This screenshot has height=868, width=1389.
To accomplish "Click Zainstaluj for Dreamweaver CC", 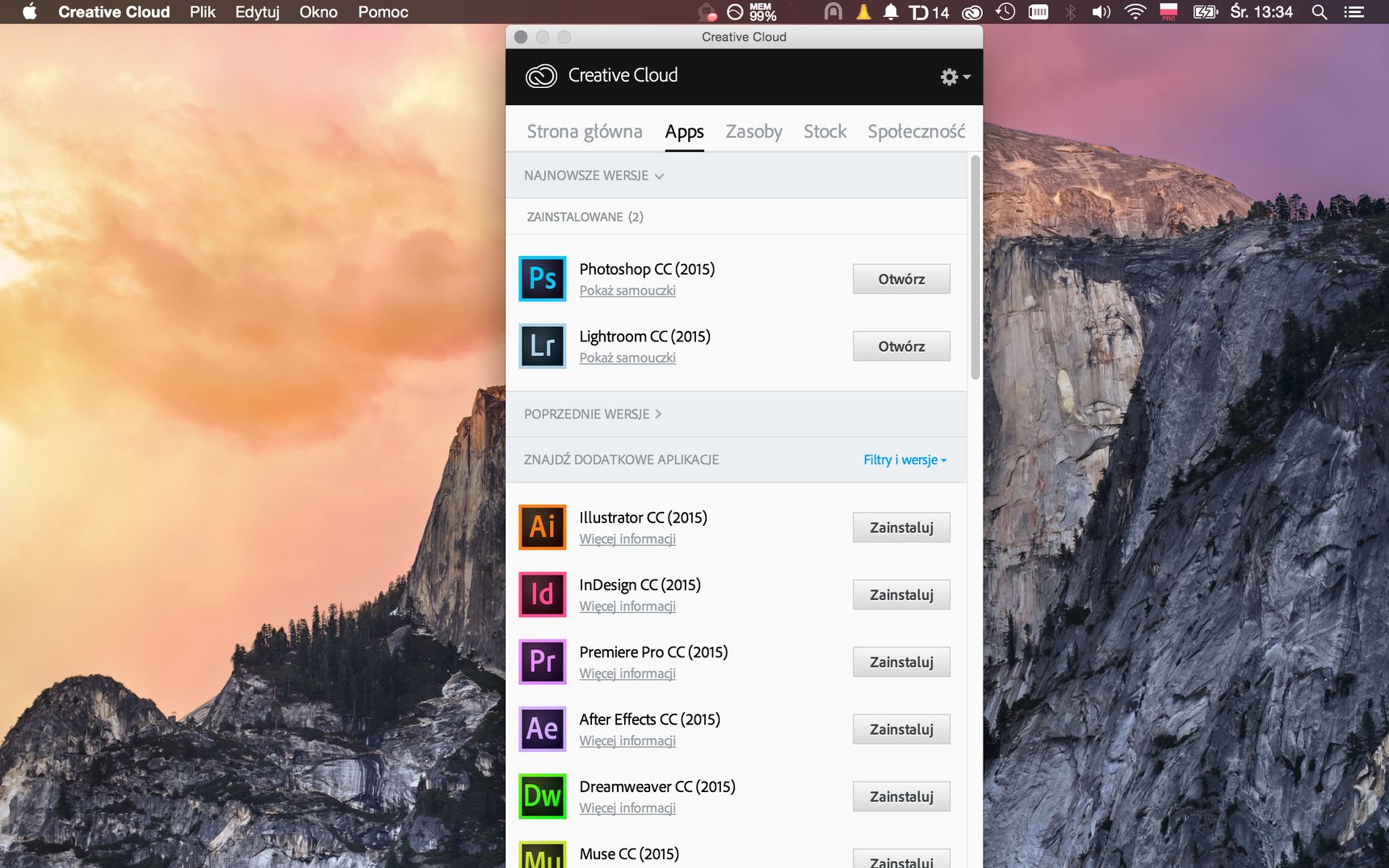I will click(901, 797).
